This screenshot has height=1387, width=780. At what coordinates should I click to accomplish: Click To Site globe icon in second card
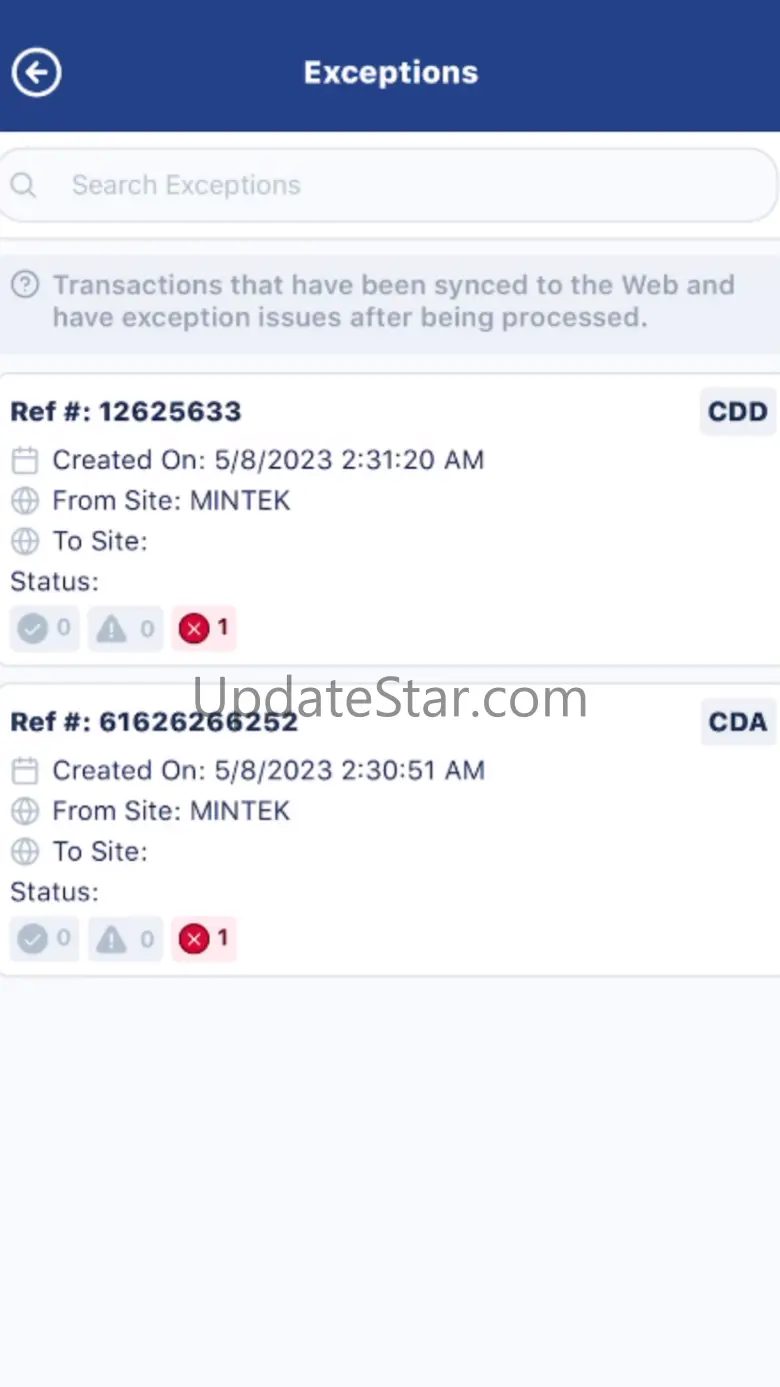coord(25,851)
